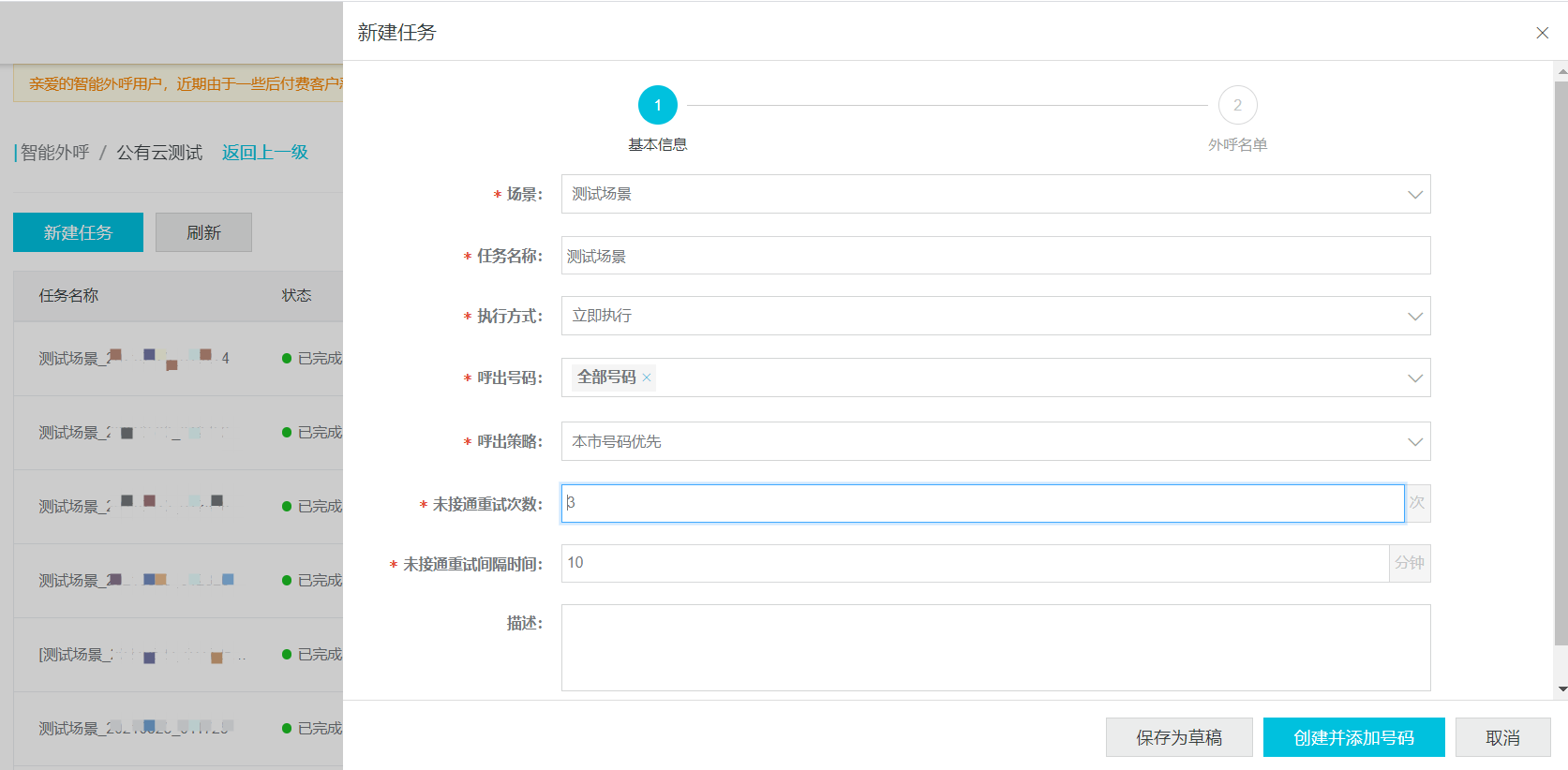This screenshot has width=1568, height=770.
Task: Click the dialog vertical scrollbar thumb
Action: pyautogui.click(x=1561, y=363)
